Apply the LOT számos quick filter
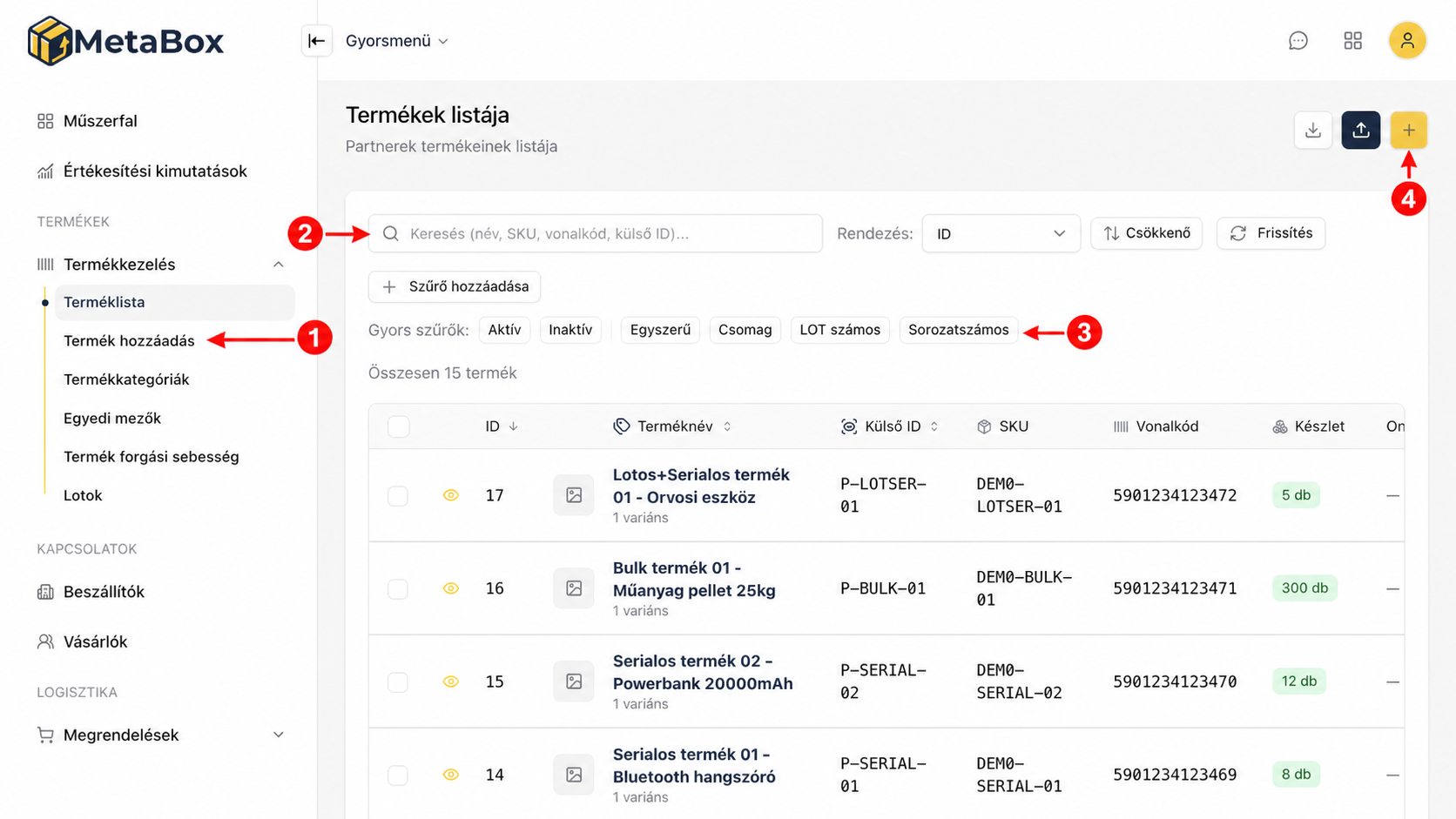The width and height of the screenshot is (1456, 819). pos(840,330)
